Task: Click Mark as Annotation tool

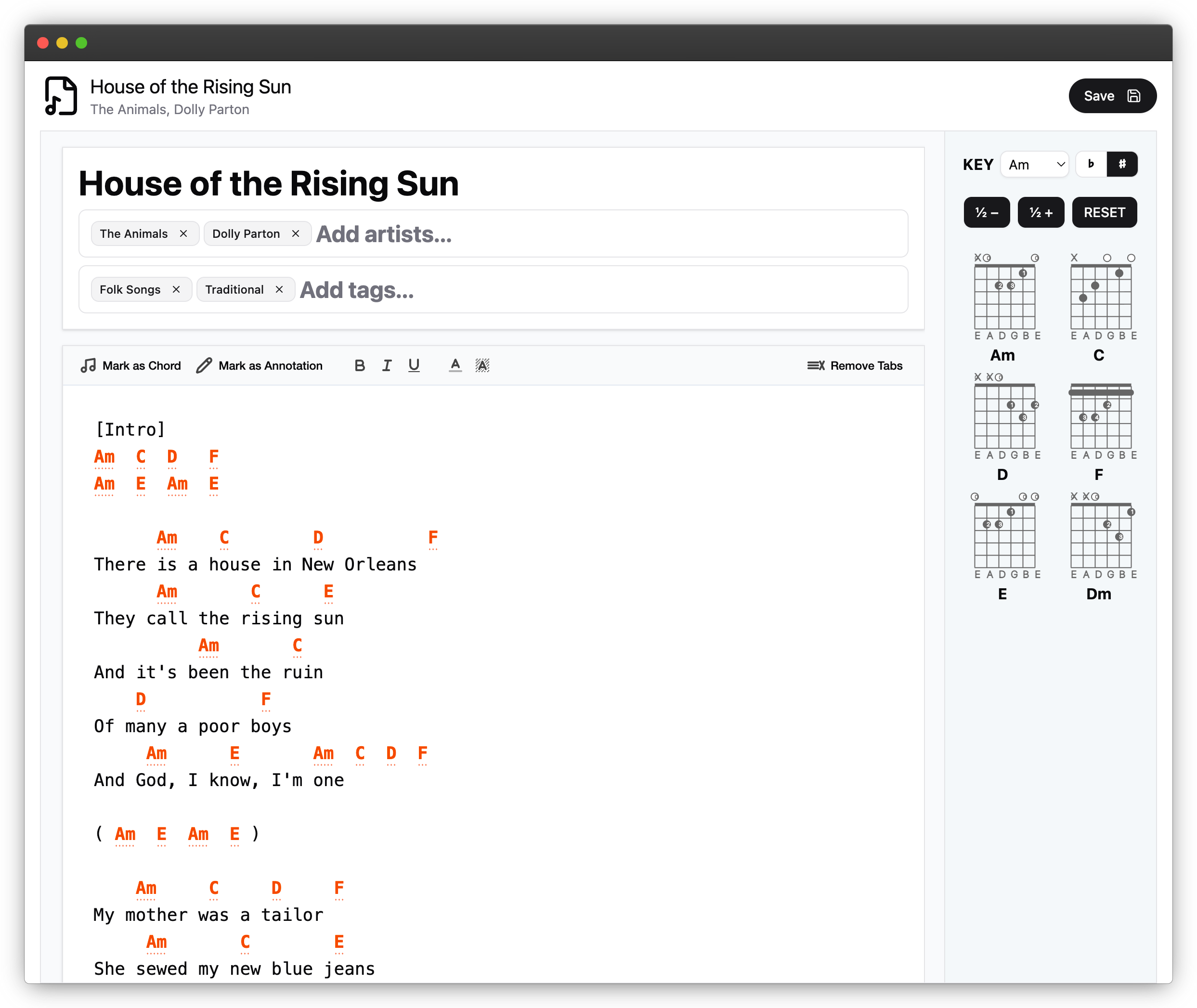Action: click(259, 366)
